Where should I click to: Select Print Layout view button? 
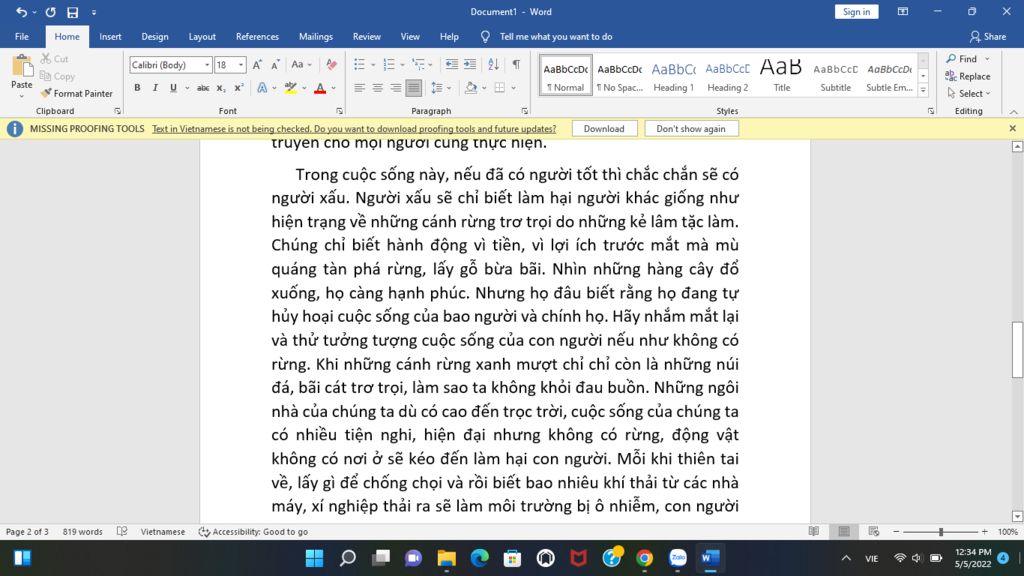[x=844, y=532]
